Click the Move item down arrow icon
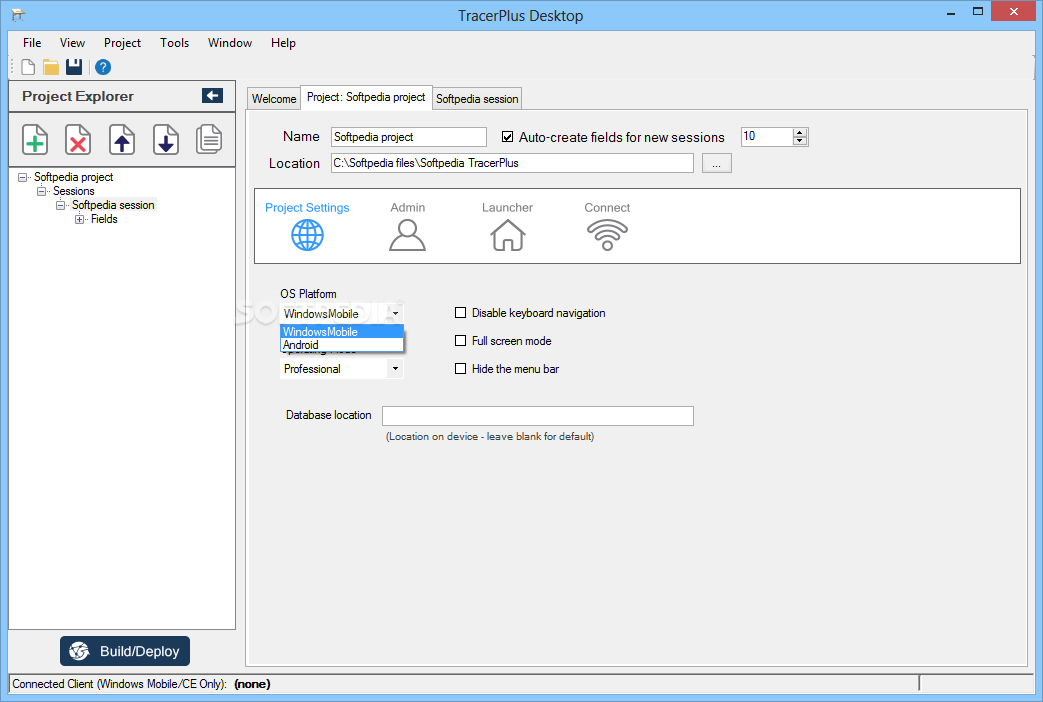The image size is (1043, 702). point(166,140)
